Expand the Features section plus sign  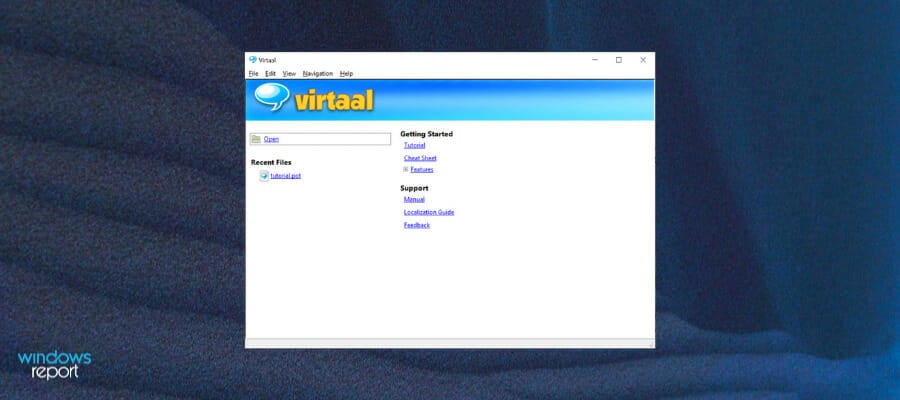pos(406,170)
